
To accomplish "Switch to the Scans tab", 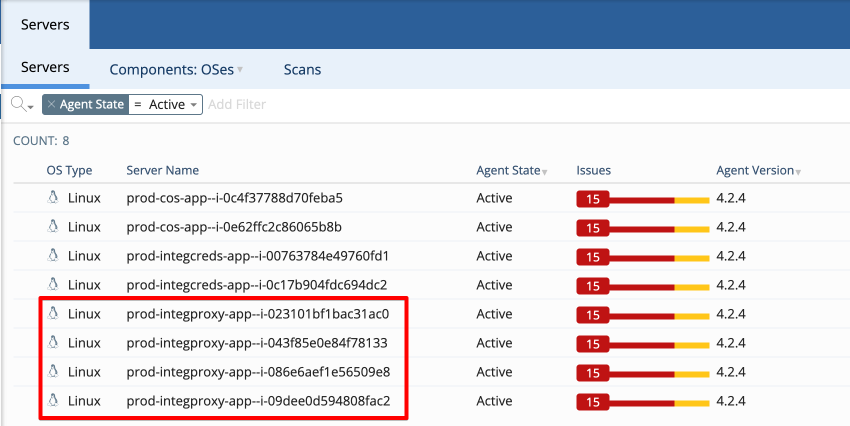I will [302, 70].
